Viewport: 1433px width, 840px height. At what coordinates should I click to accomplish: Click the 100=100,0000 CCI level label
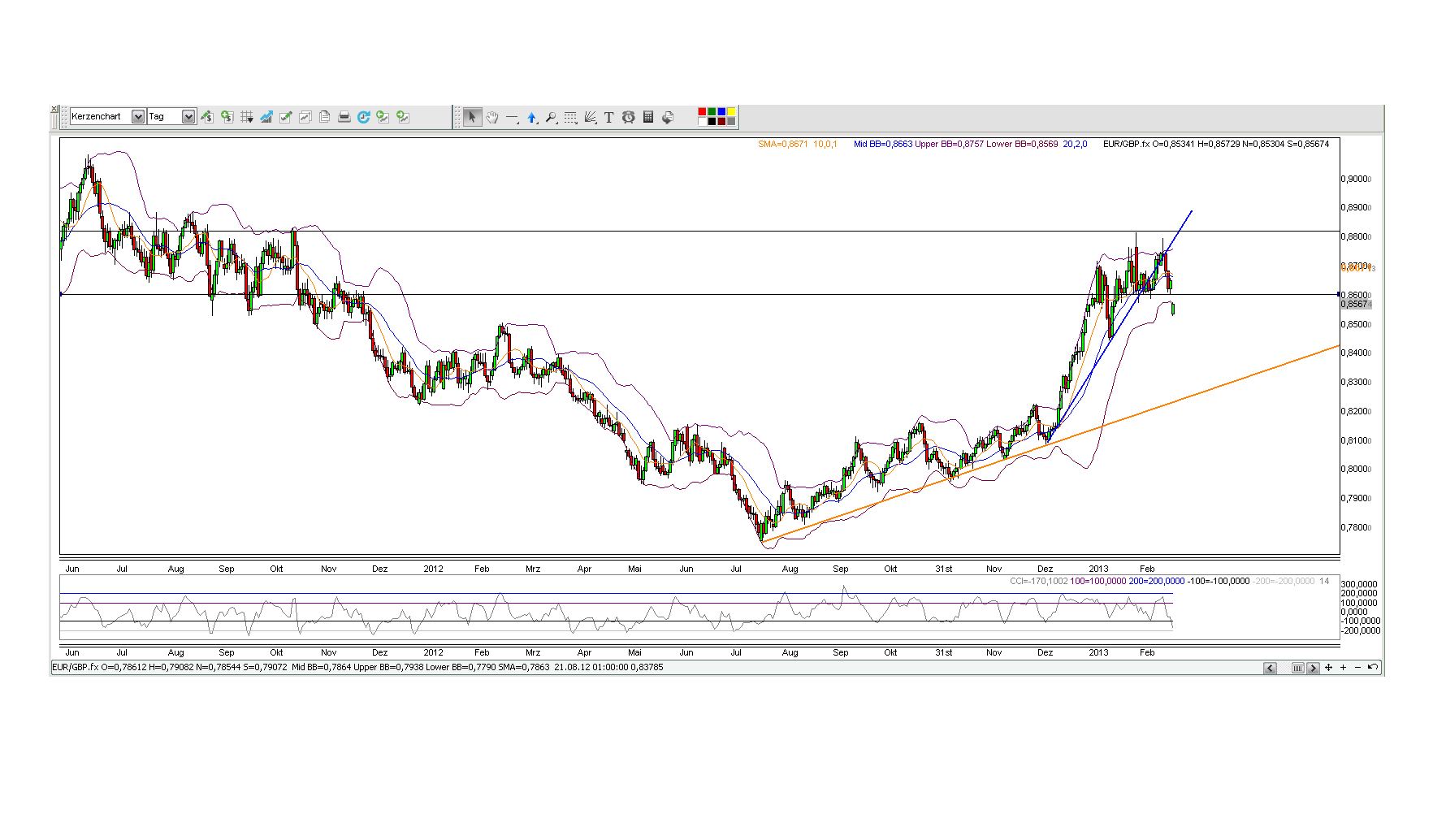coord(1098,582)
